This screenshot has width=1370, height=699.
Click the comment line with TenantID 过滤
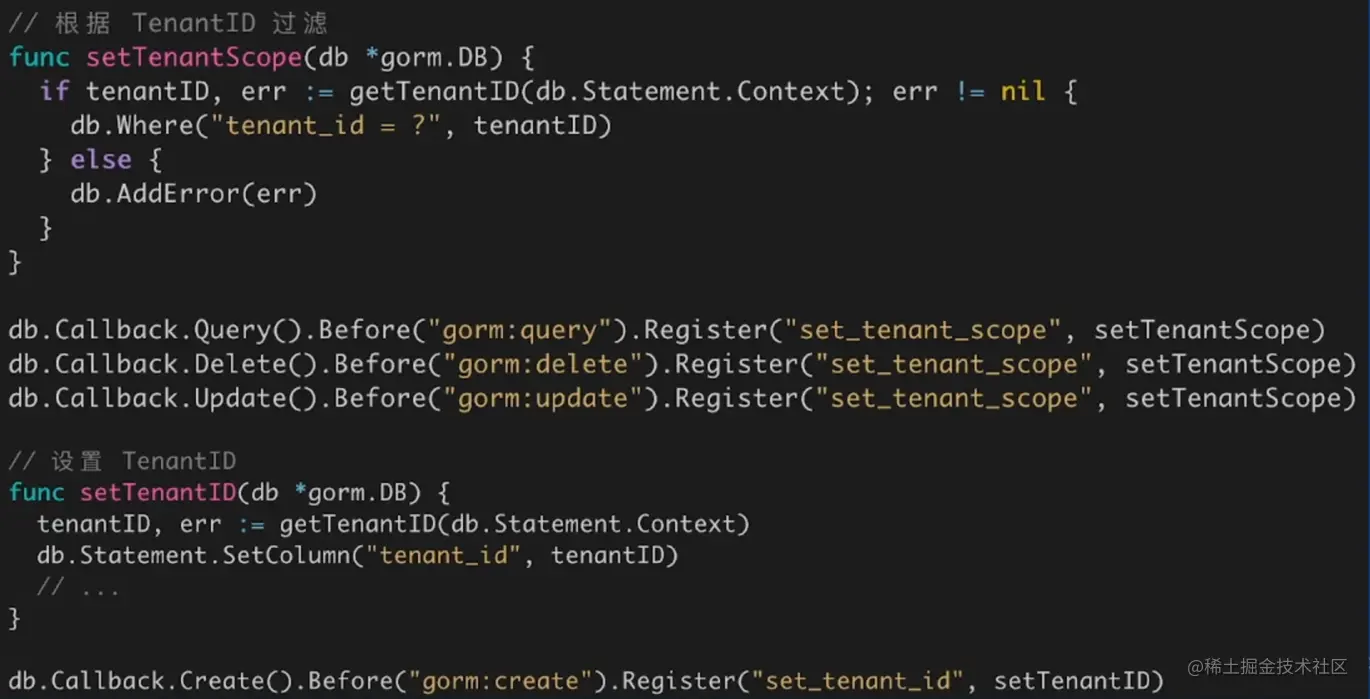click(168, 22)
